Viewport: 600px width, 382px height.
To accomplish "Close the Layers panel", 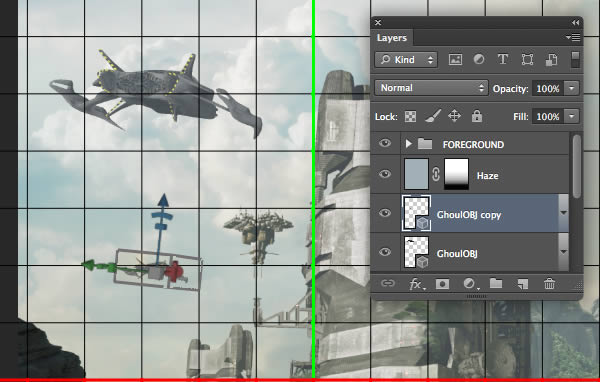I will tap(378, 23).
